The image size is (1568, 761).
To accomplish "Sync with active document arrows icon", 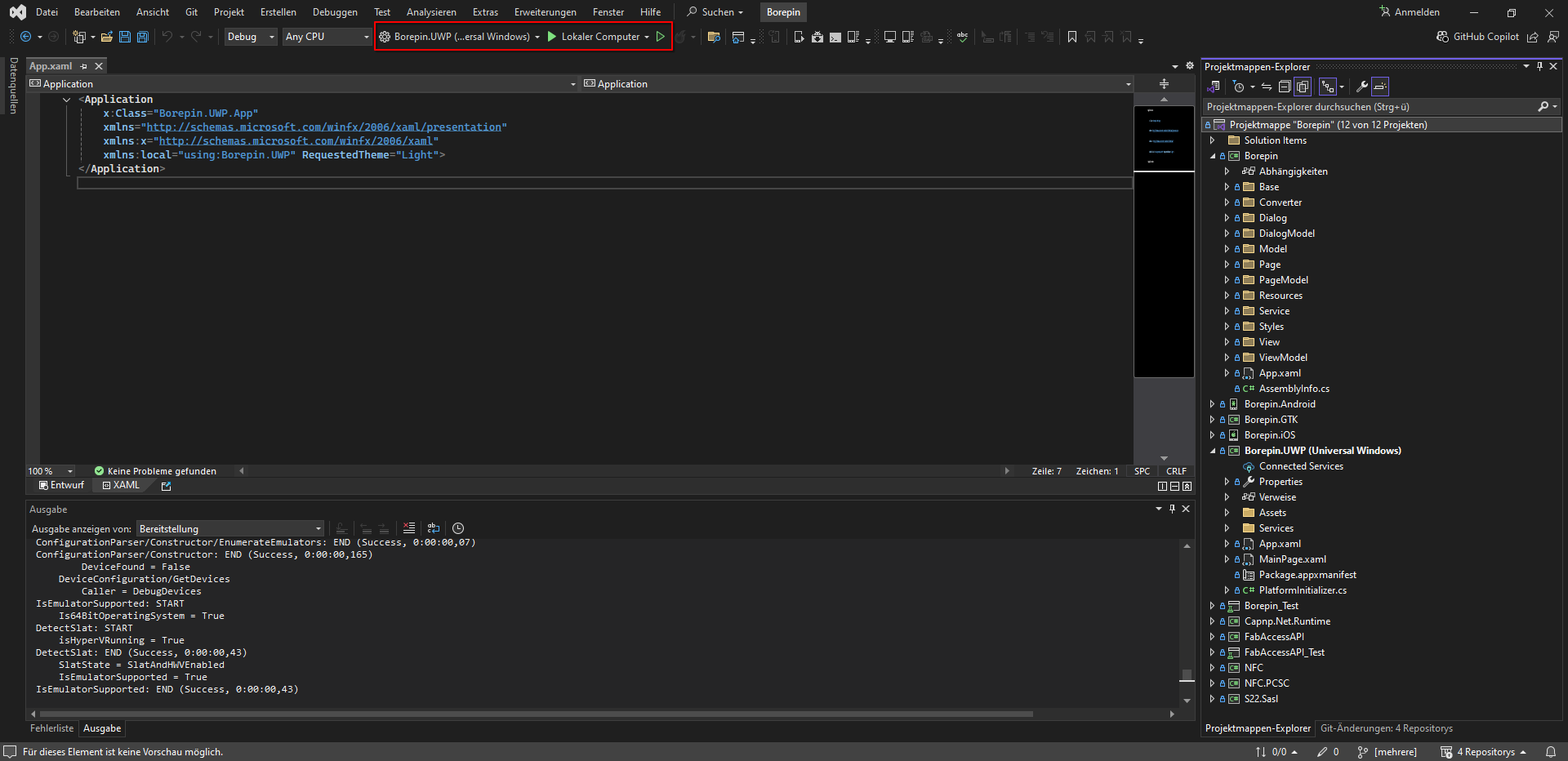I will (1267, 87).
